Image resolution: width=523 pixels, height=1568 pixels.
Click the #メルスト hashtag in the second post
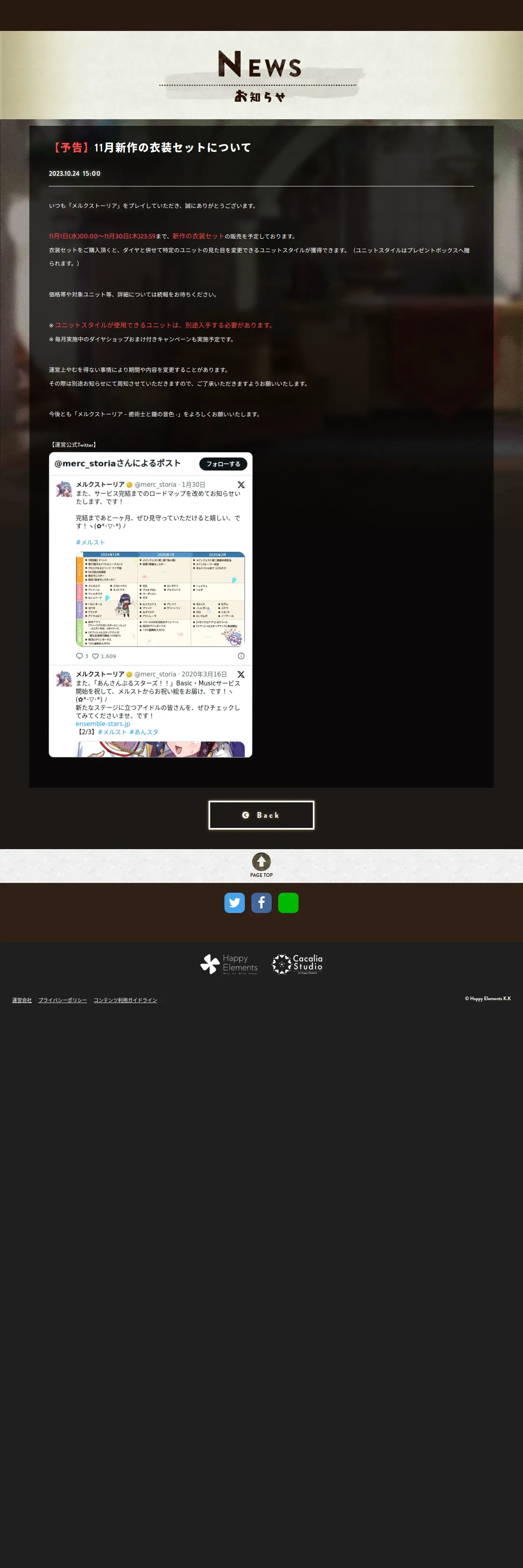click(112, 731)
